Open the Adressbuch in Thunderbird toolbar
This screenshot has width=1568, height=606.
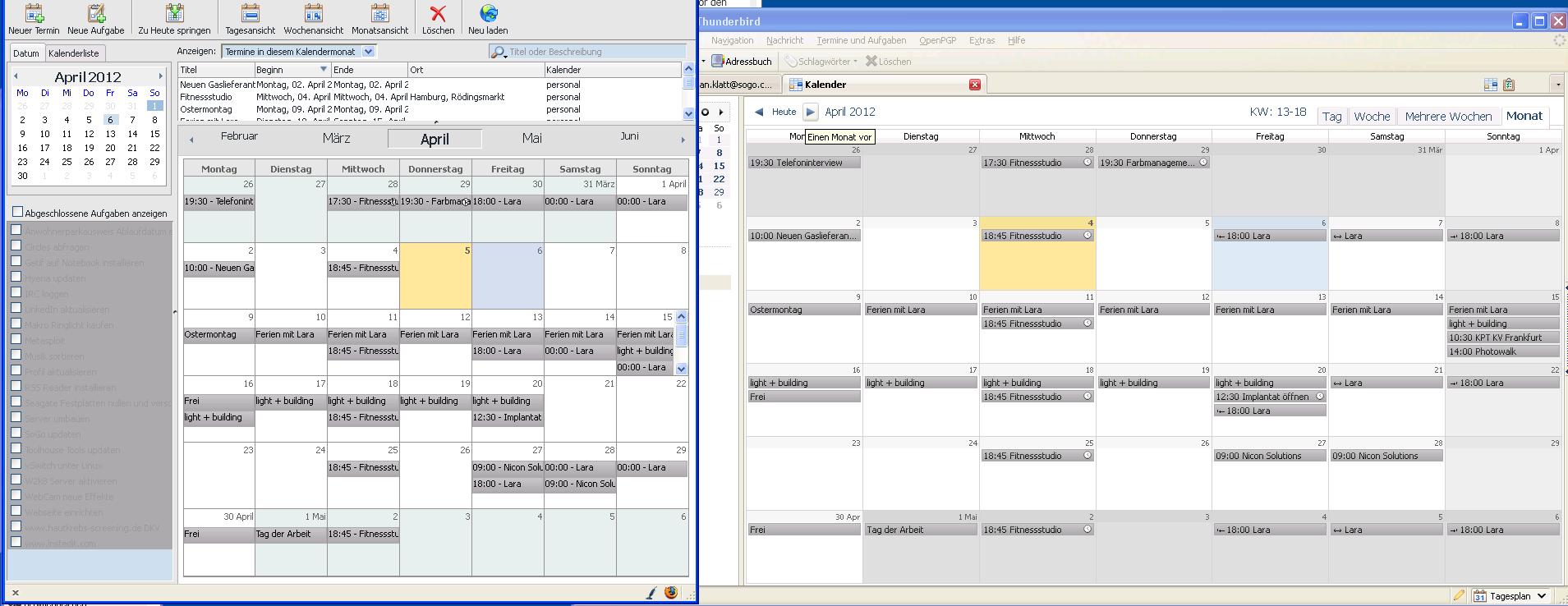point(742,62)
